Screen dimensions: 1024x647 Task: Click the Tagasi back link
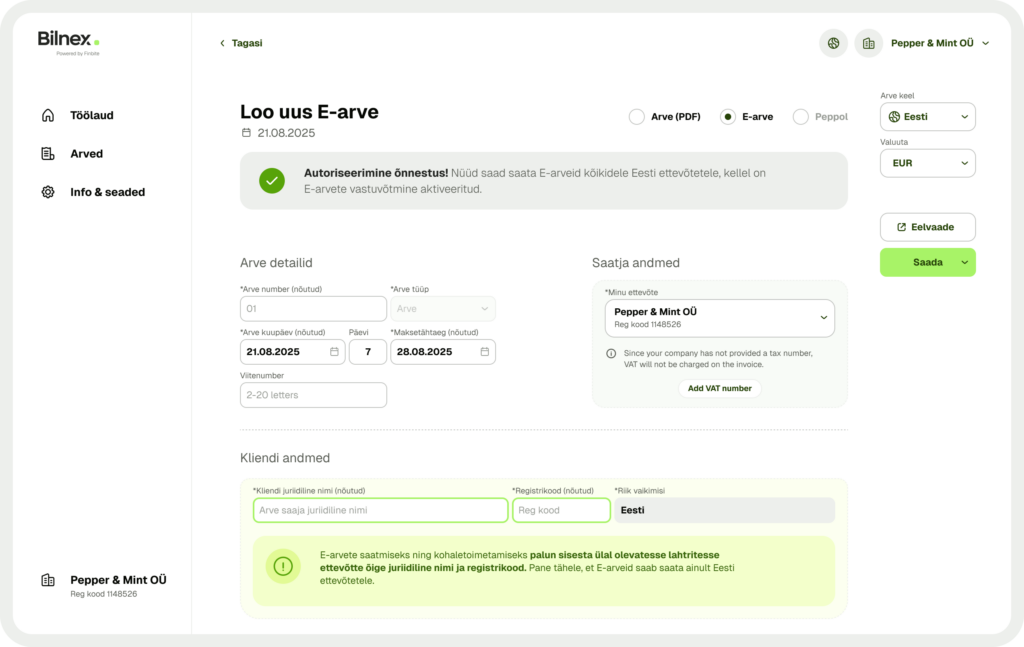pyautogui.click(x=241, y=43)
